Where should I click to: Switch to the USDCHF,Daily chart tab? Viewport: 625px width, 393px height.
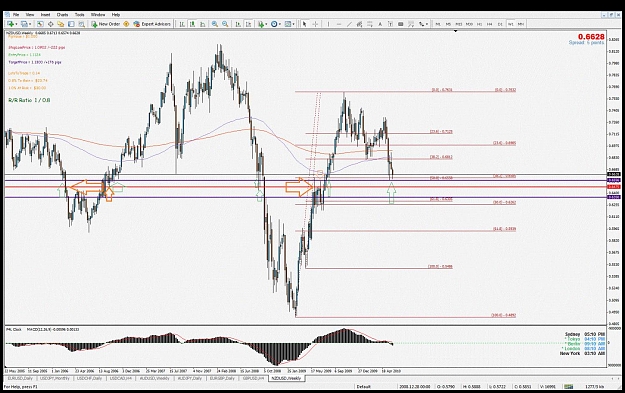(89, 378)
